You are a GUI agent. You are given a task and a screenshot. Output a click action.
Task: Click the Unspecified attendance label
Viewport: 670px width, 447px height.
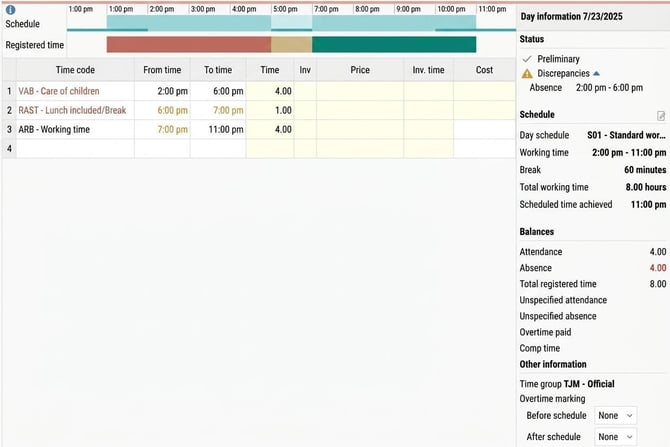[563, 300]
